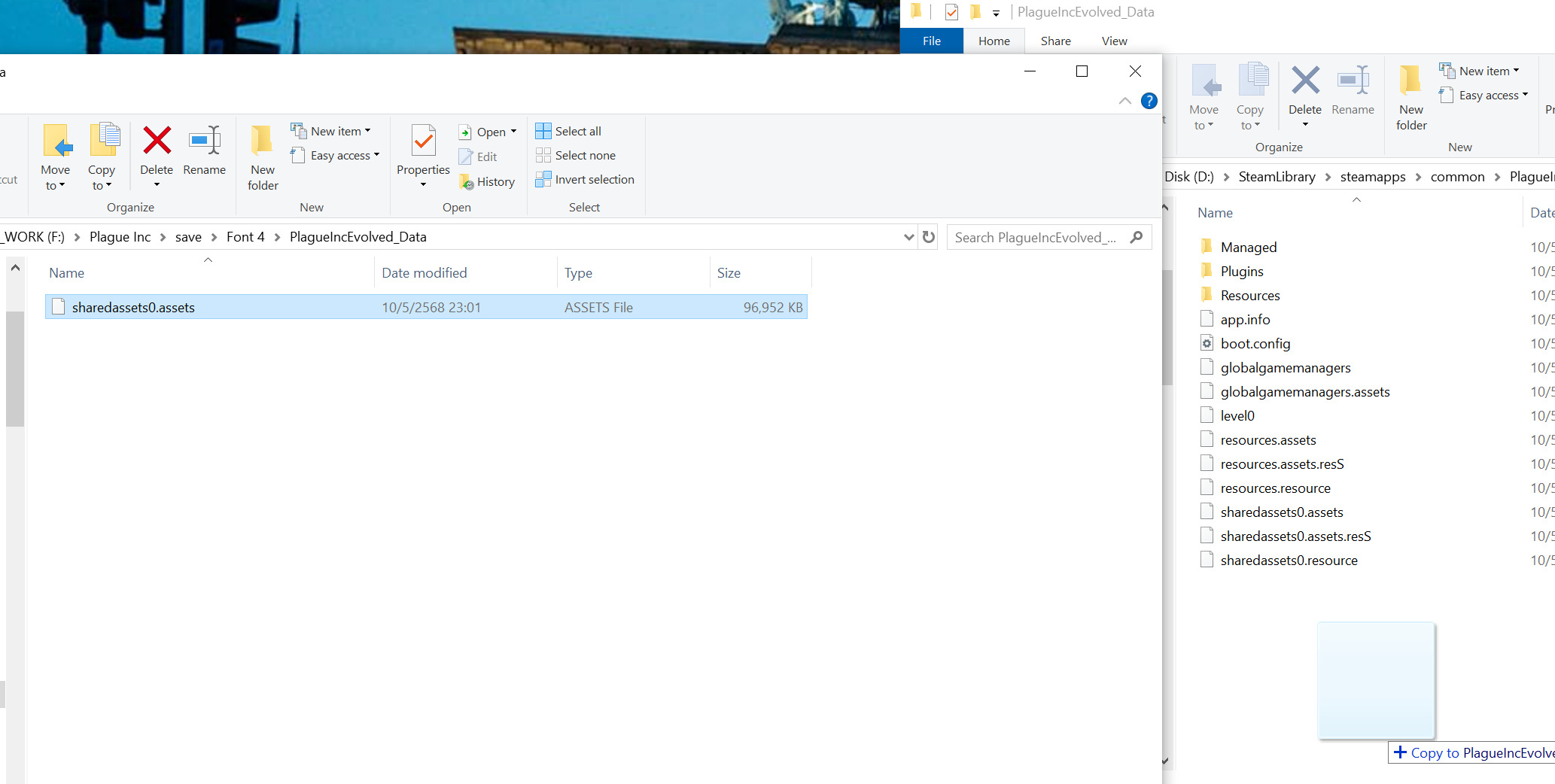Click Select none in the Select group
This screenshot has width=1555, height=784.
pos(576,155)
